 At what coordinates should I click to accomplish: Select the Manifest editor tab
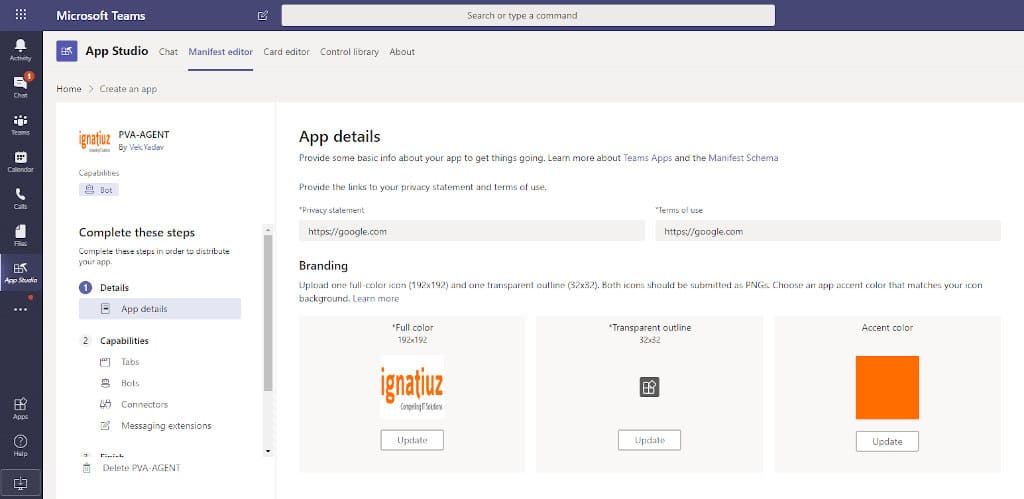(221, 52)
